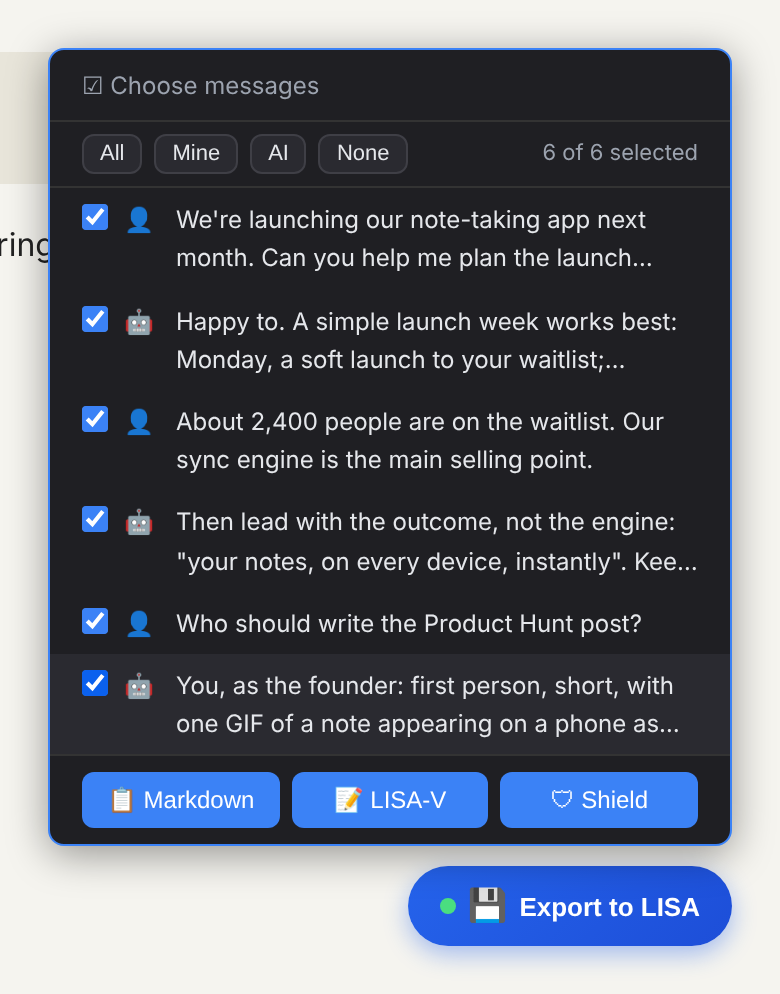
Task: Click the checkbox icon beside "Choose messages"
Action: click(93, 86)
